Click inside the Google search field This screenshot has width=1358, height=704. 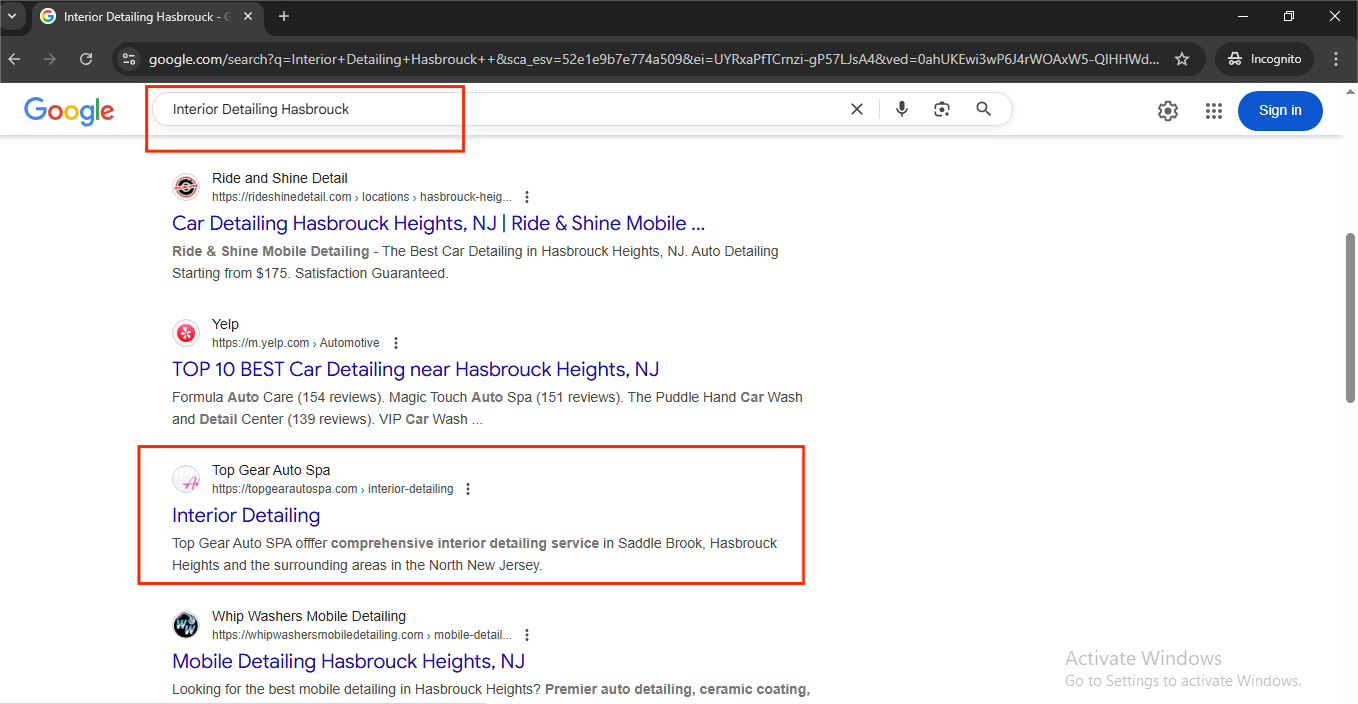point(500,109)
